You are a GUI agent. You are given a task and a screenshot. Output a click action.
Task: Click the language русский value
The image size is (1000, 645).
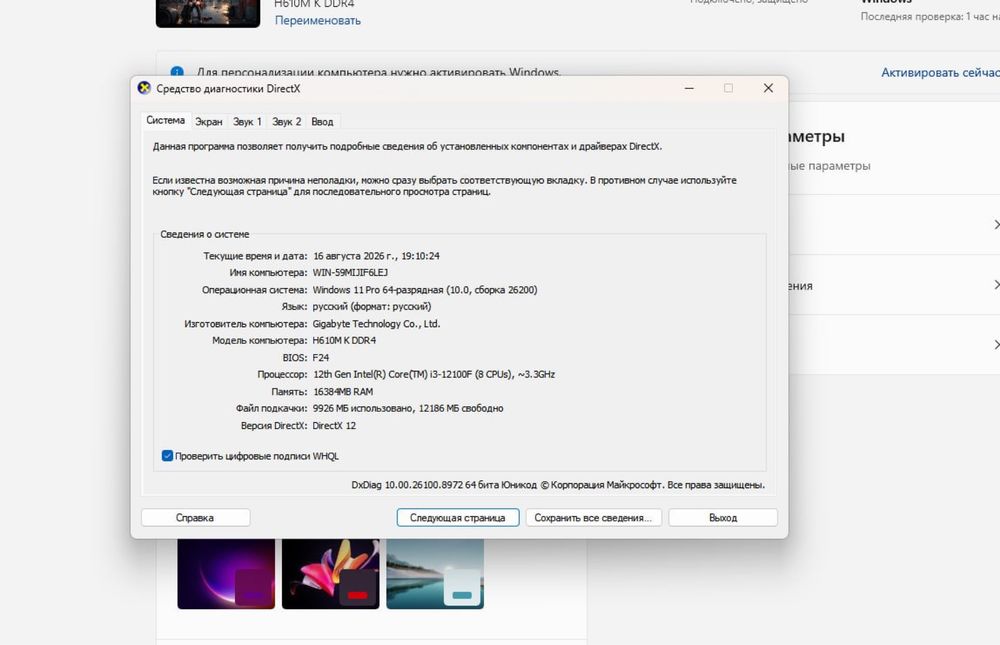click(372, 306)
